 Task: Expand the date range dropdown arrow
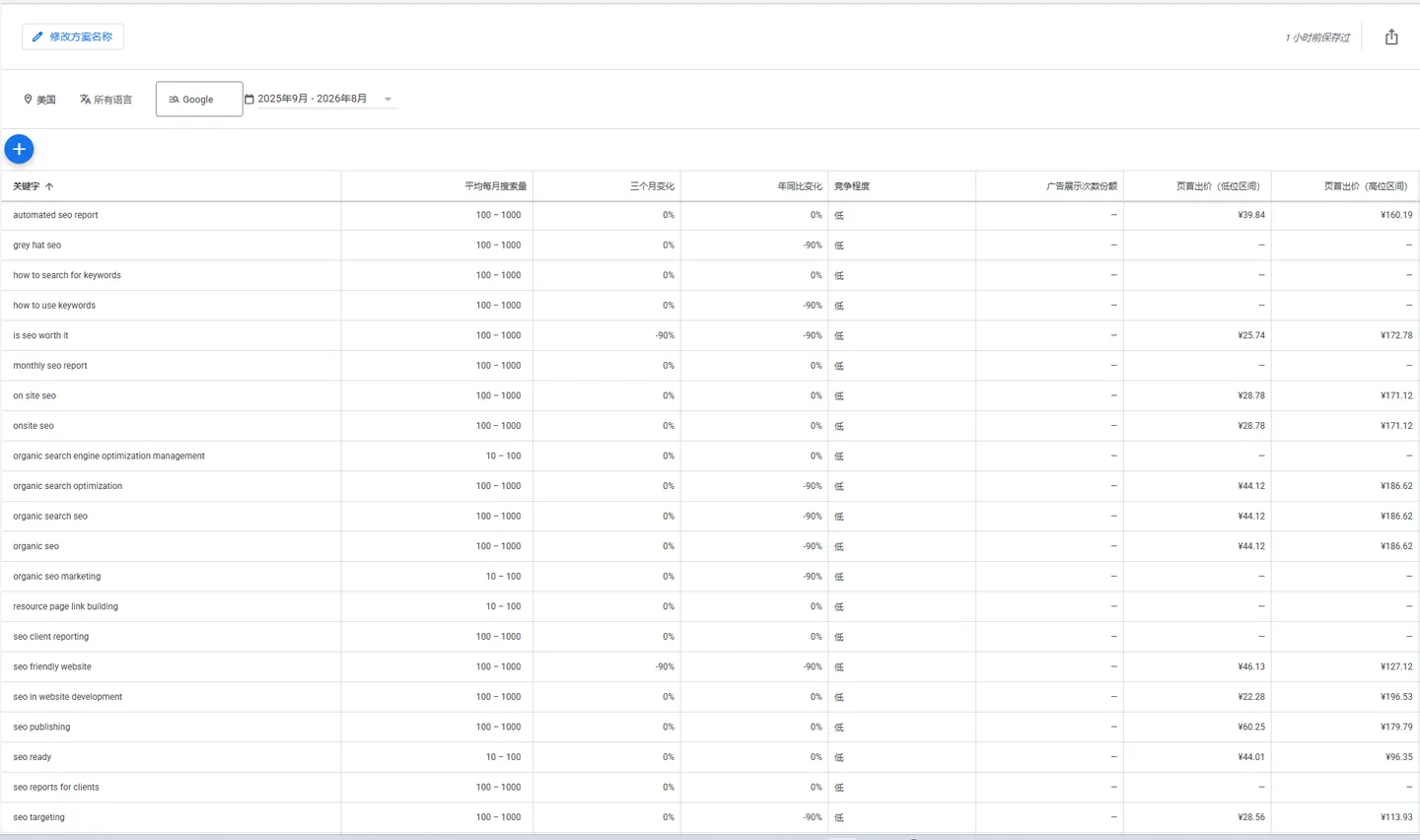[388, 99]
